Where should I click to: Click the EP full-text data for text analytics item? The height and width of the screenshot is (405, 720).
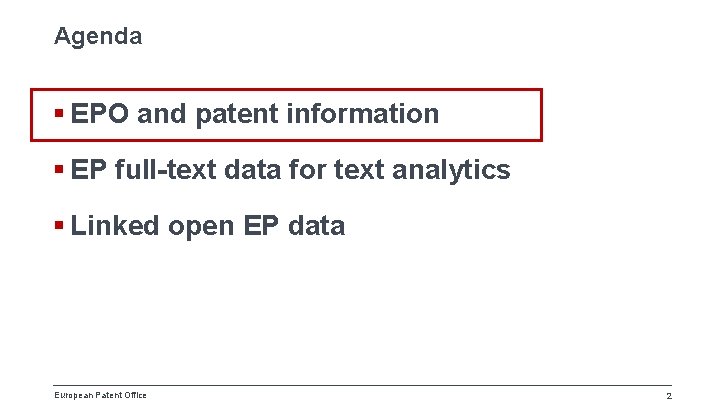290,170
